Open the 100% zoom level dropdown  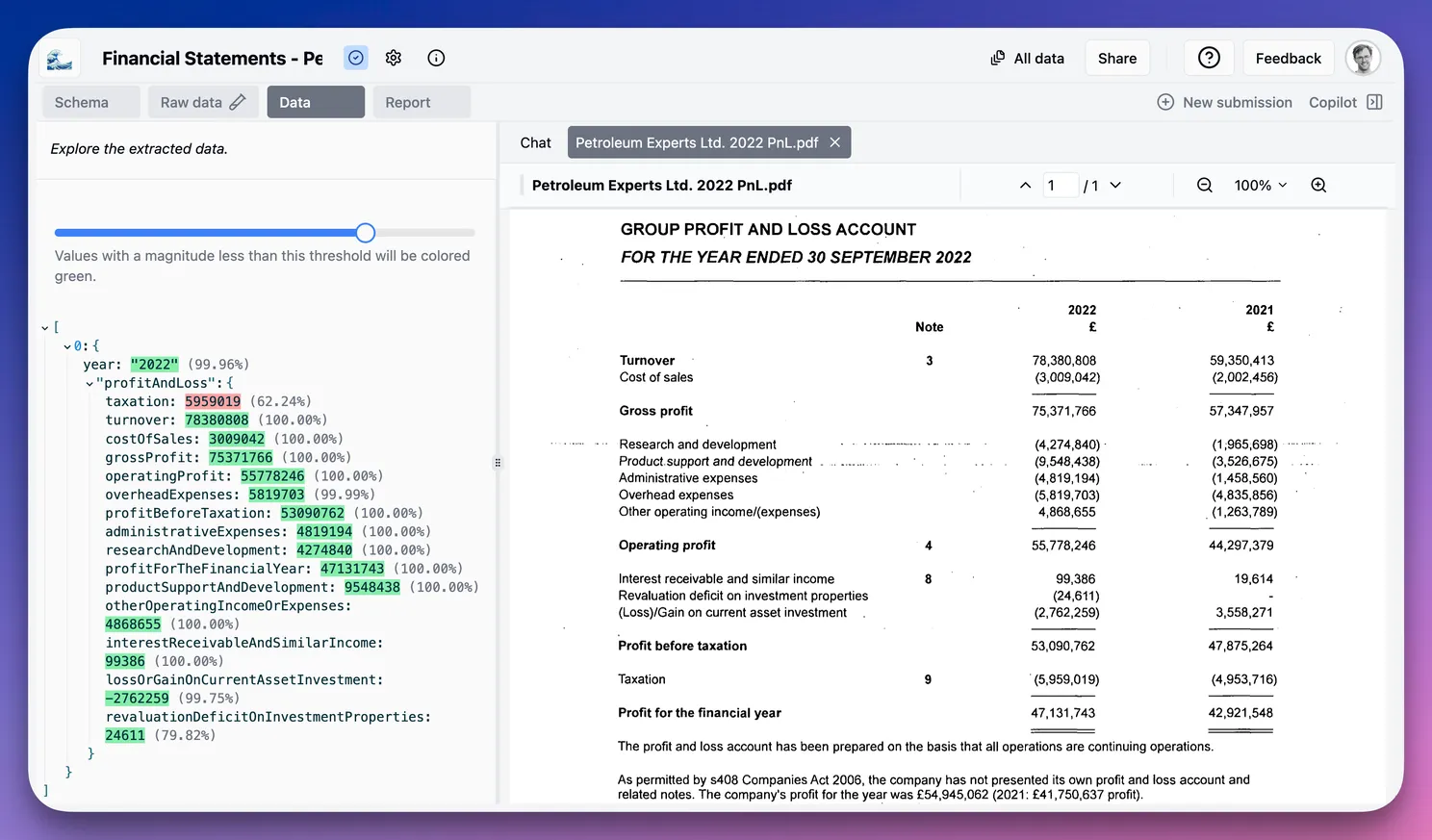1261,185
